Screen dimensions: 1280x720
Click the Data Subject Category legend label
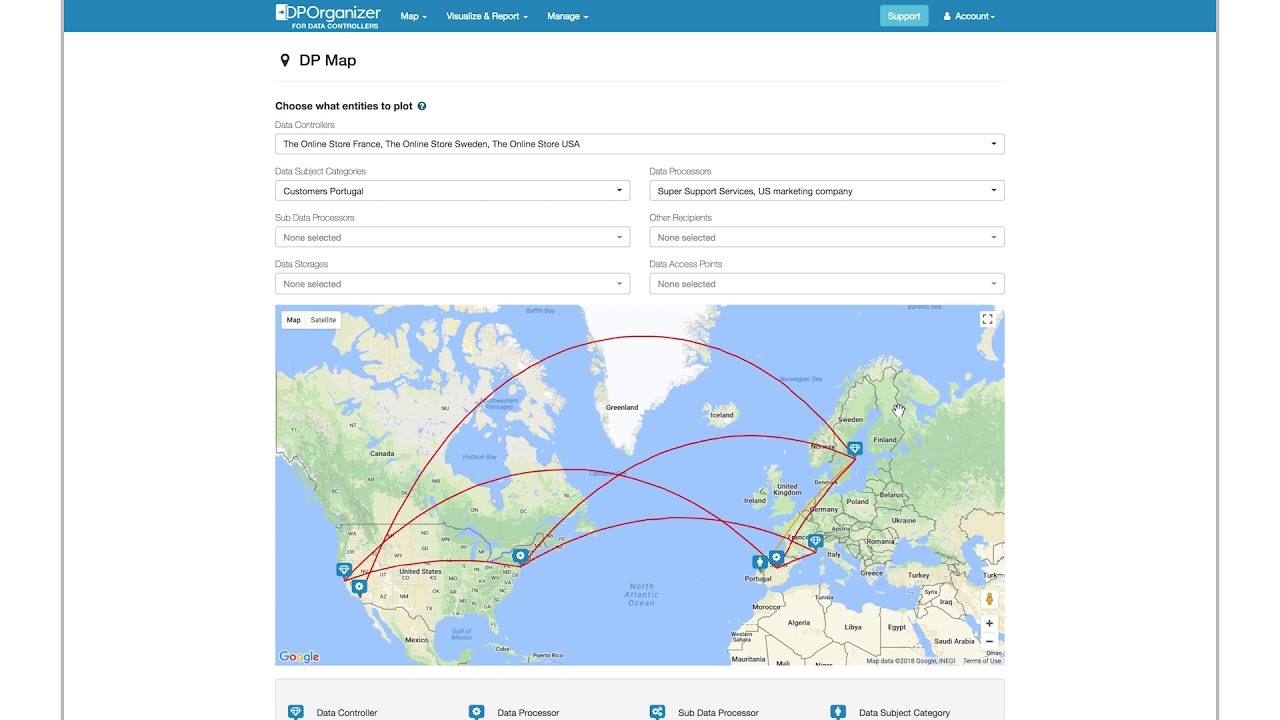[x=904, y=713]
